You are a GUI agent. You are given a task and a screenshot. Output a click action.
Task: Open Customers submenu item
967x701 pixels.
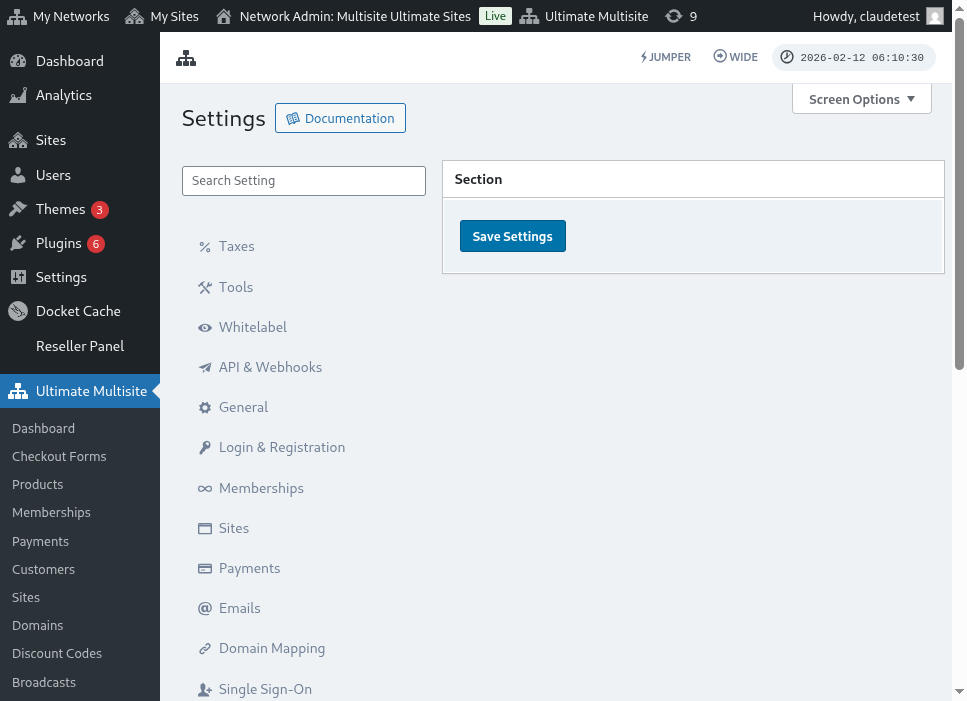[x=43, y=569]
